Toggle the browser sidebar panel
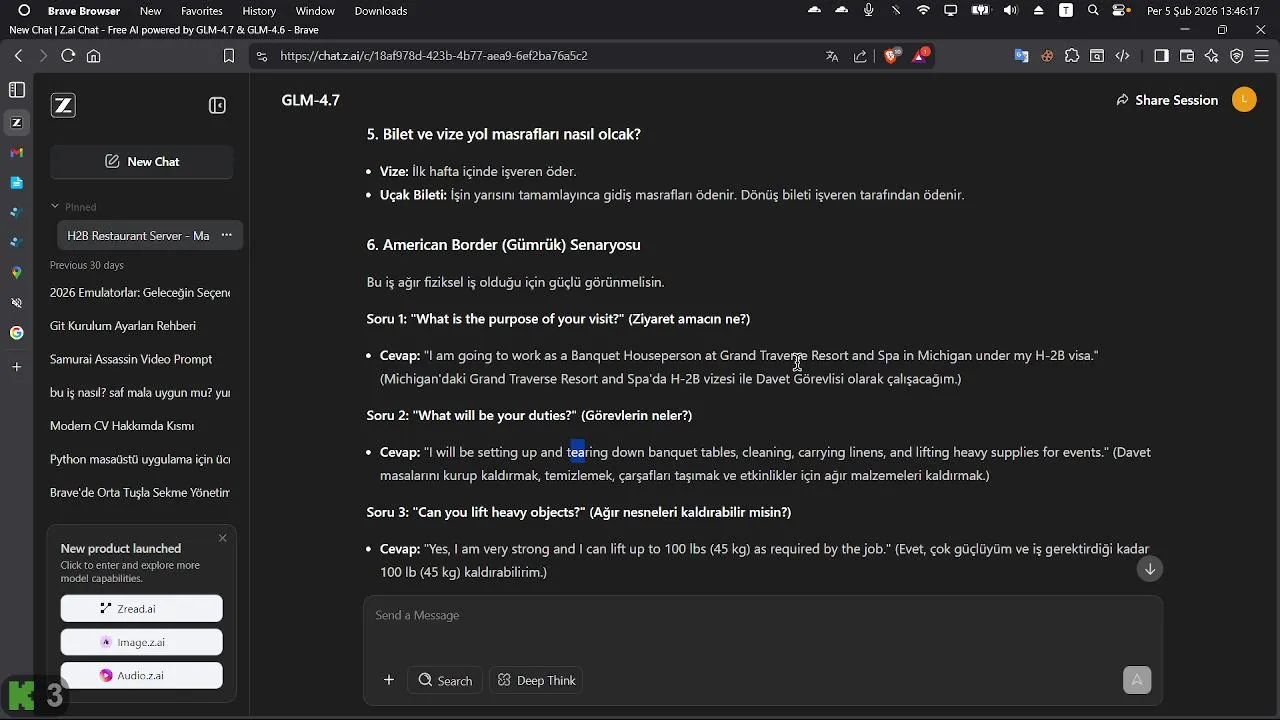 1161,56
